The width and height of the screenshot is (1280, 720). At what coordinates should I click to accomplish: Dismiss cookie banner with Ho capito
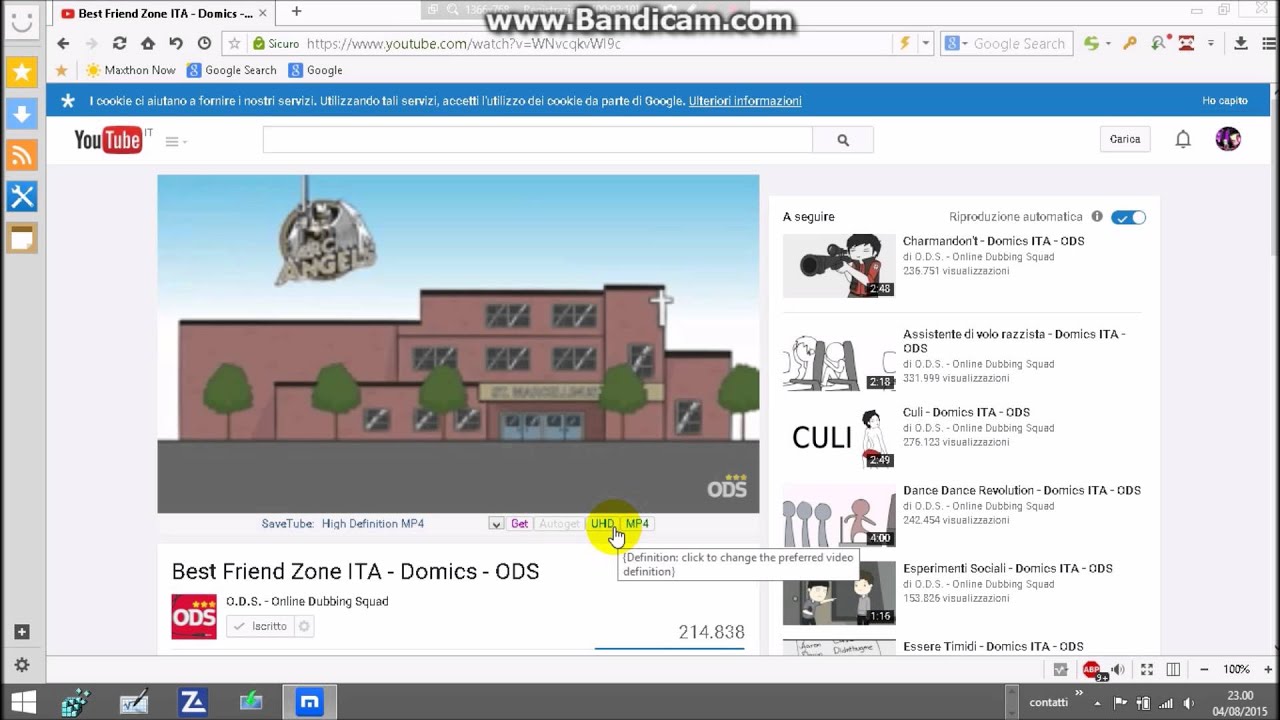click(x=1225, y=101)
